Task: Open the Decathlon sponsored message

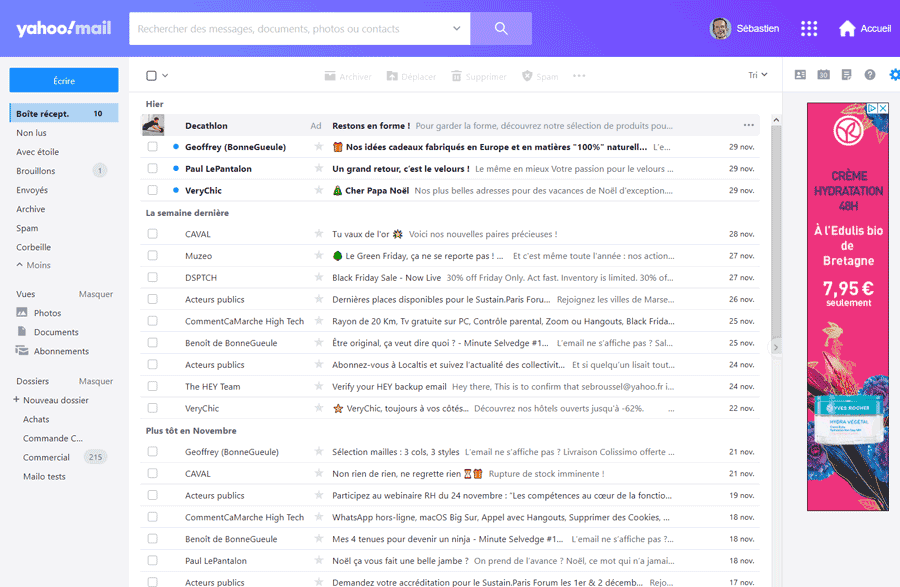Action: [450, 125]
